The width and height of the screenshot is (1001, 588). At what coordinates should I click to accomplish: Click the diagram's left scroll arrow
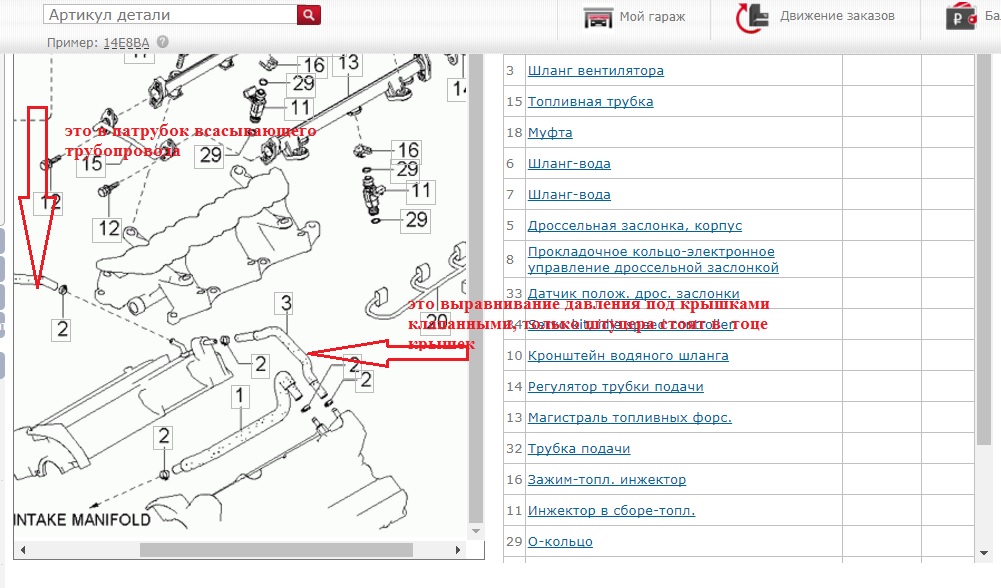(x=21, y=549)
